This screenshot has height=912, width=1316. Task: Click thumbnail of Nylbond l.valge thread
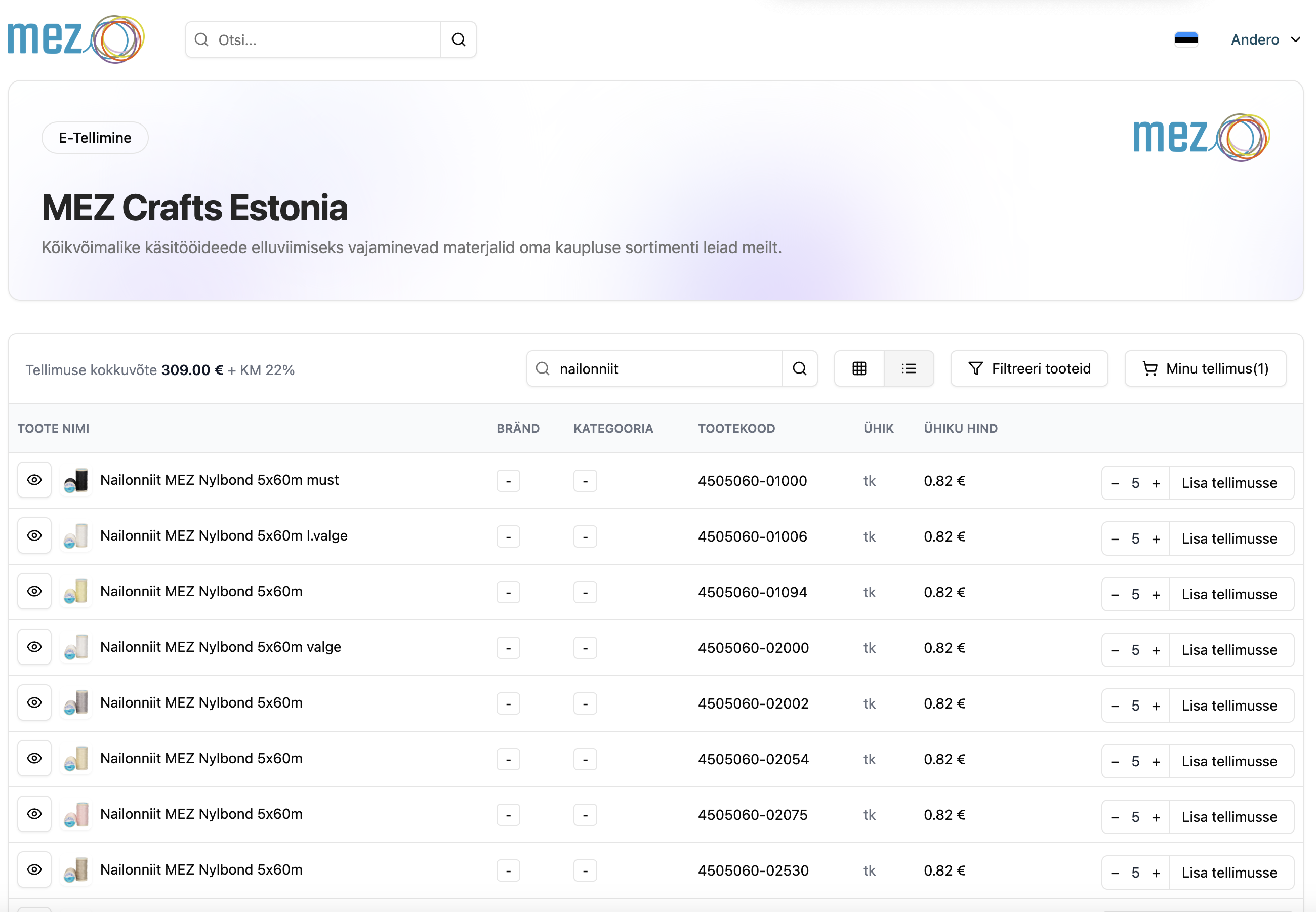76,536
